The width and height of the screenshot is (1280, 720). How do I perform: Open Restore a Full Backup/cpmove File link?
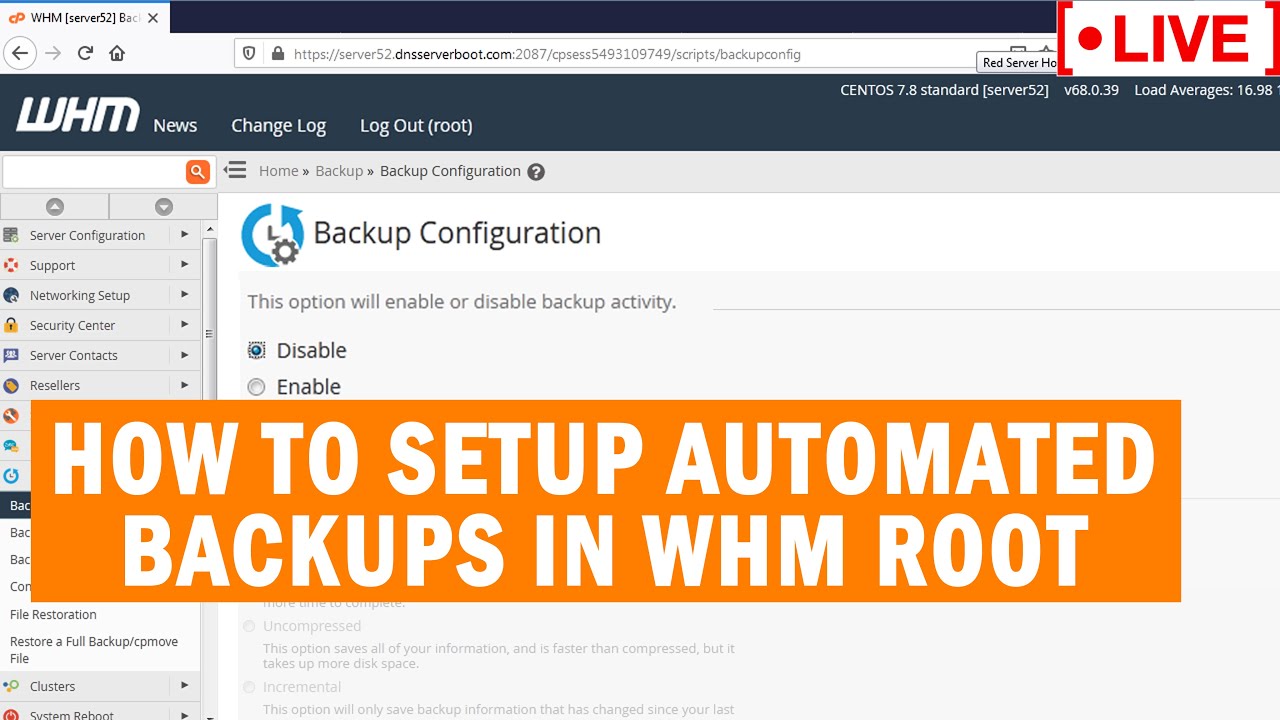point(94,650)
